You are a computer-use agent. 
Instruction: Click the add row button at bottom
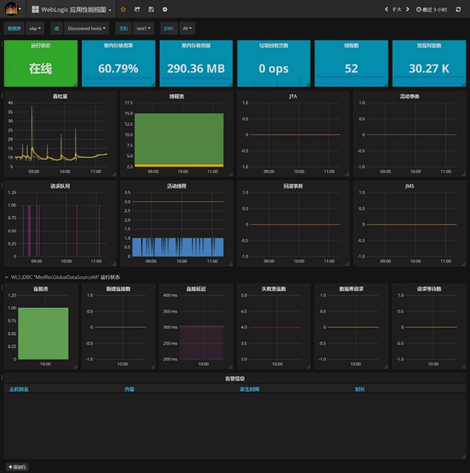tap(17, 467)
